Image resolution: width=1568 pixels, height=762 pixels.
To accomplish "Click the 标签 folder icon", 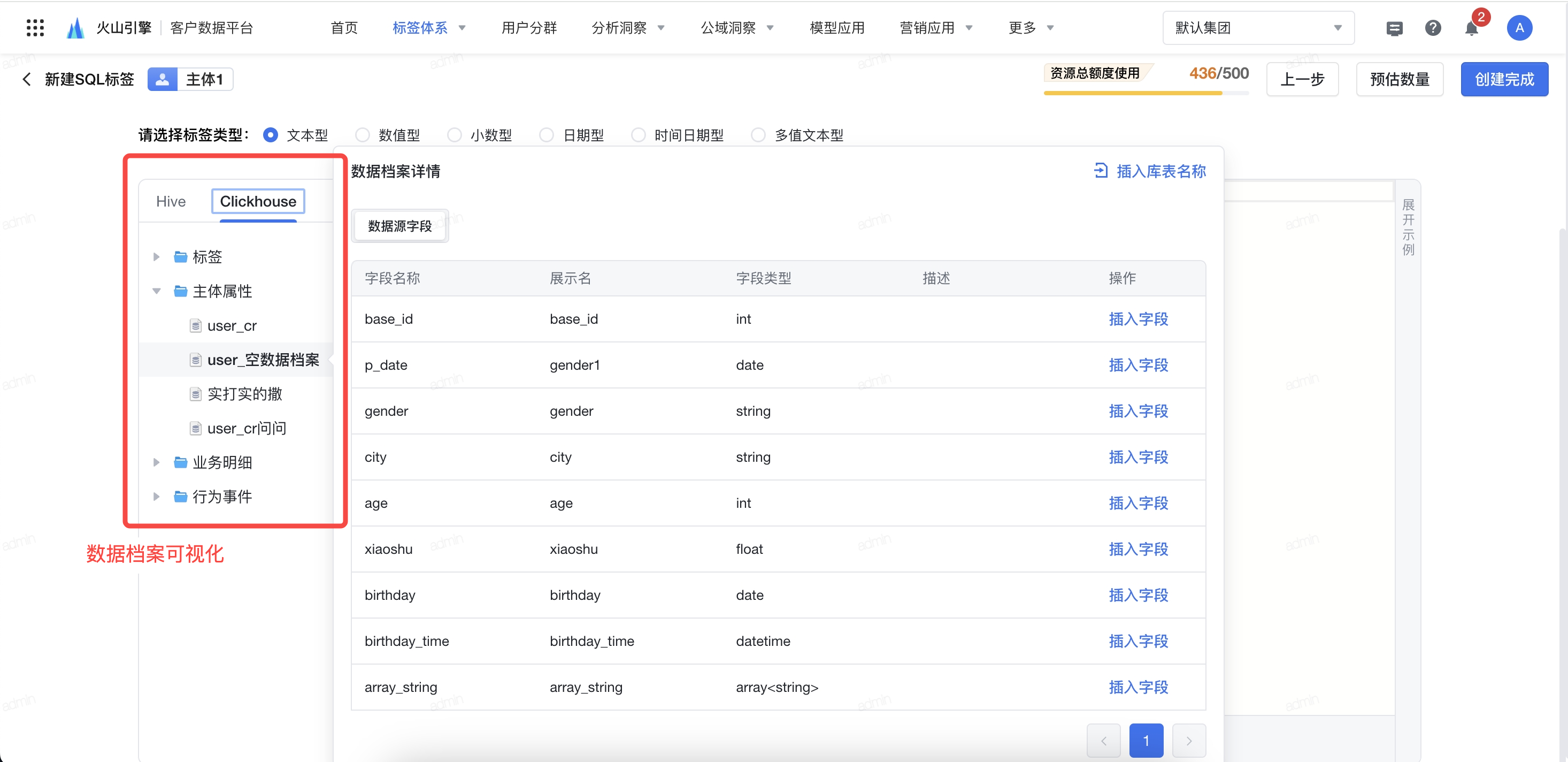I will click(x=180, y=256).
